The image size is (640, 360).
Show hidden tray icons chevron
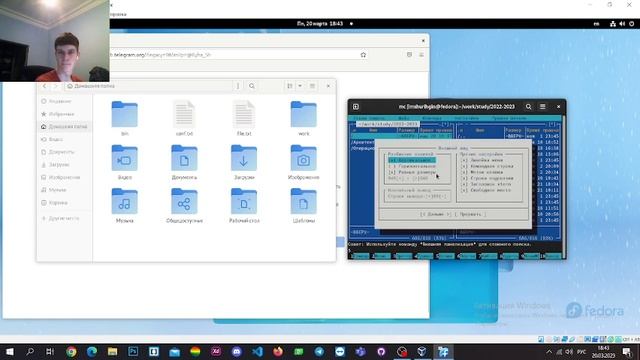549,352
